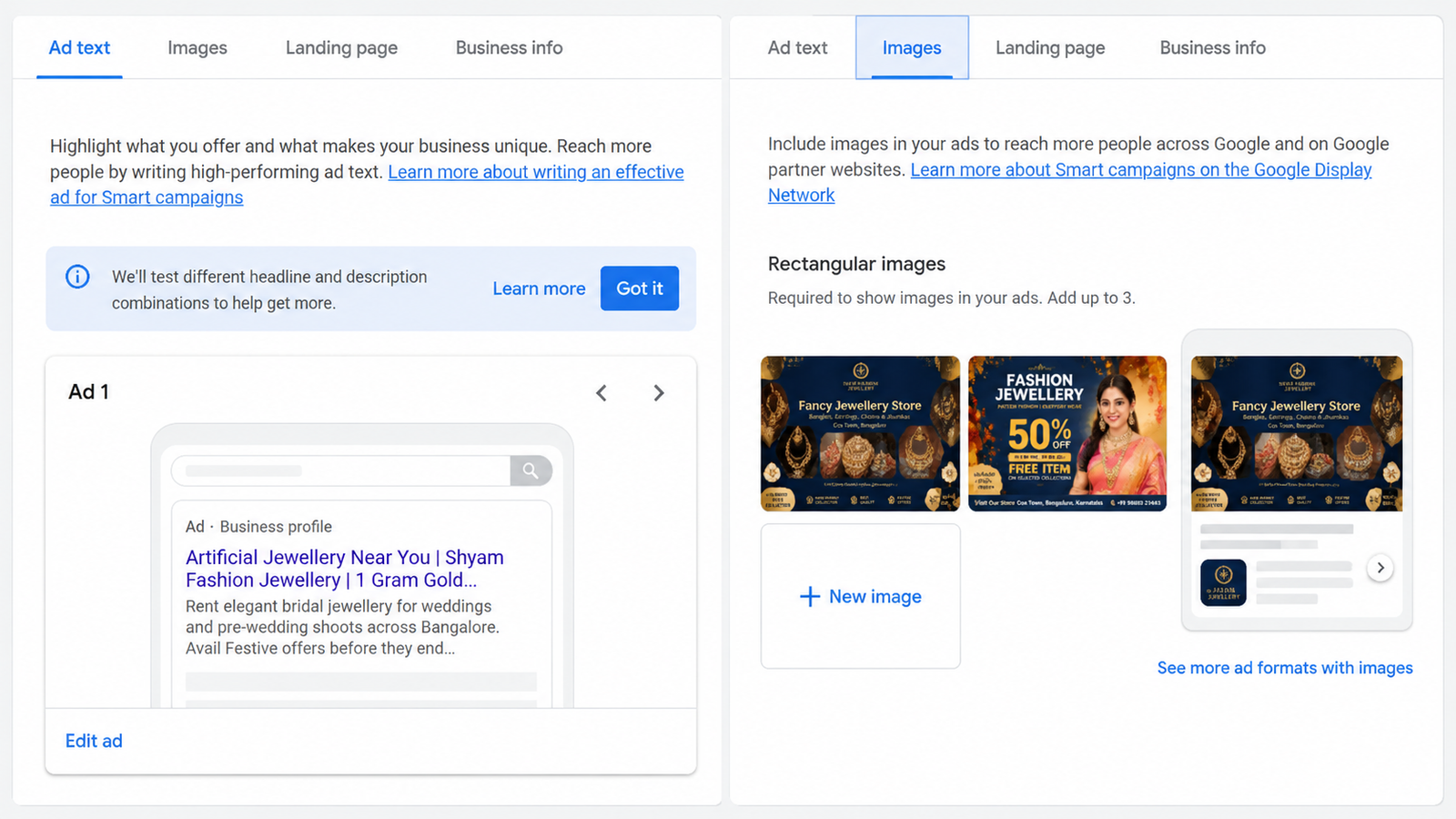1456x819 pixels.
Task: Advance the image preview carousel arrow
Action: tap(1380, 568)
